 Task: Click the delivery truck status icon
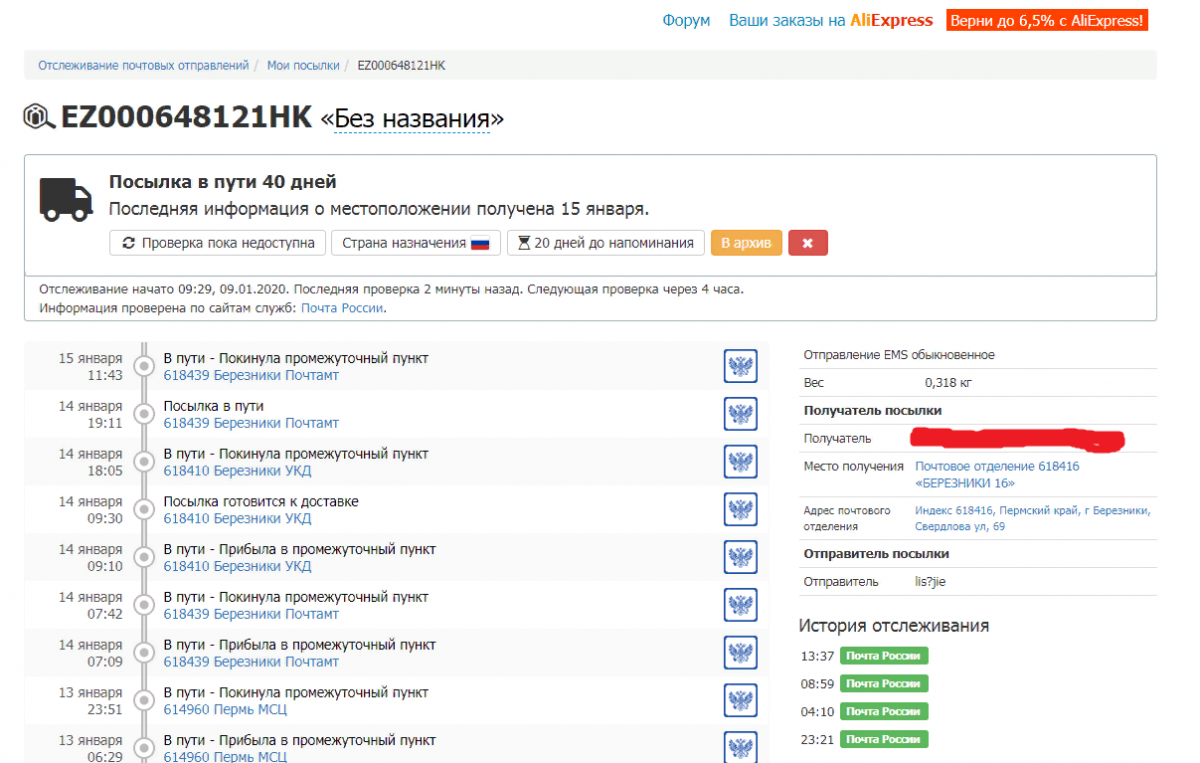point(66,199)
